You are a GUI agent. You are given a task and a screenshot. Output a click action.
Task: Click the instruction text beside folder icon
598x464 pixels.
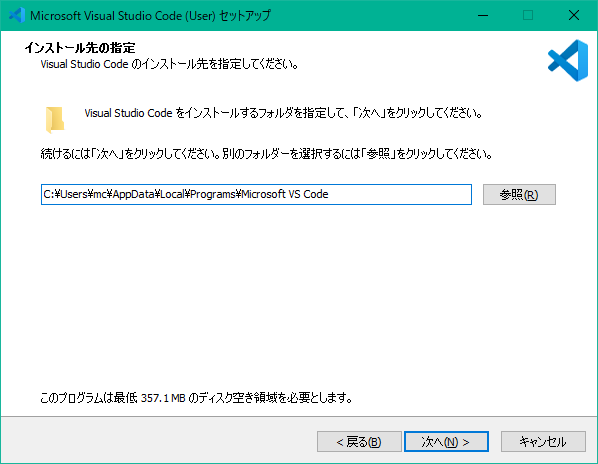coord(283,113)
